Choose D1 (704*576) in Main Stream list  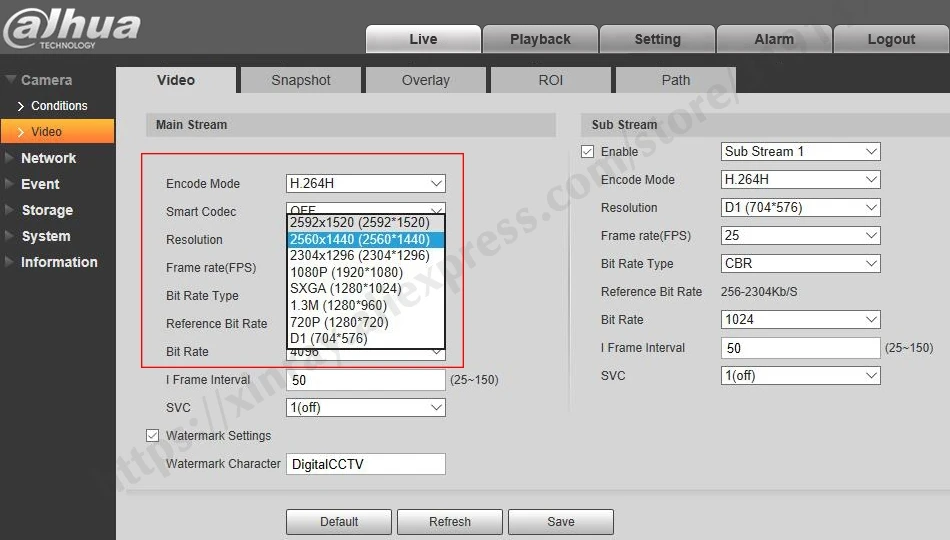(365, 338)
